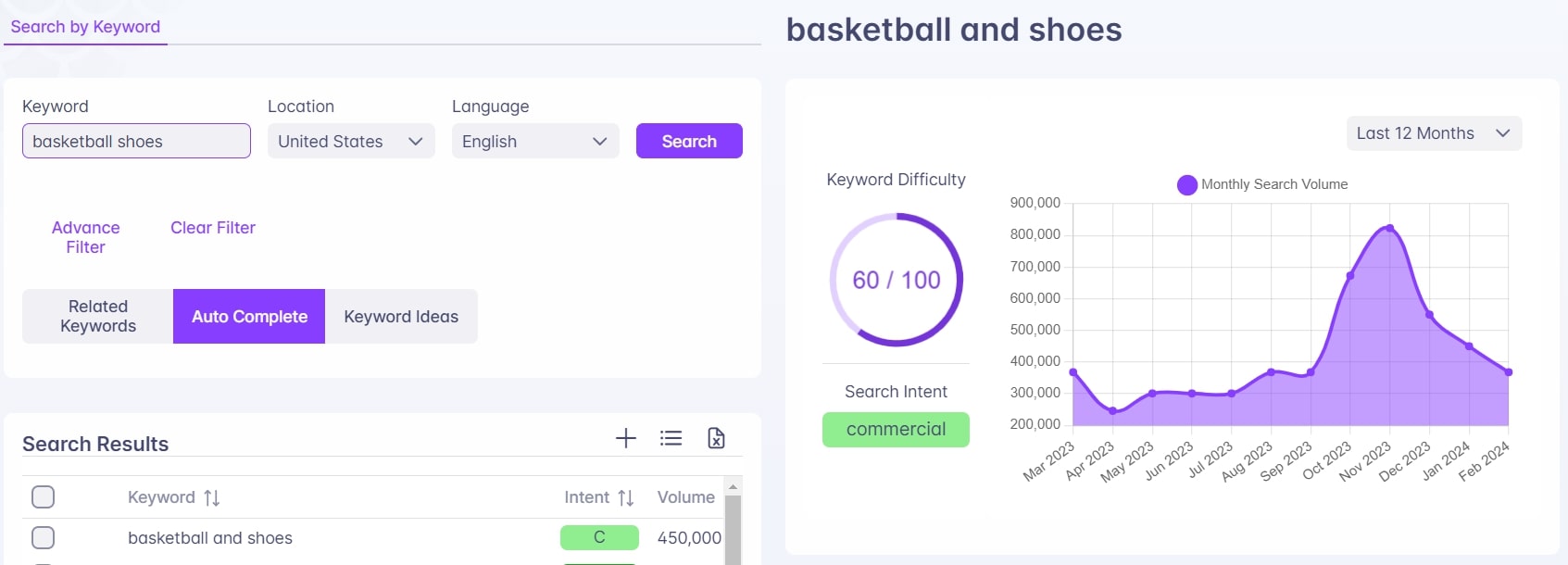Select the Auto Complete tab
1568x565 pixels.
pyautogui.click(x=249, y=316)
